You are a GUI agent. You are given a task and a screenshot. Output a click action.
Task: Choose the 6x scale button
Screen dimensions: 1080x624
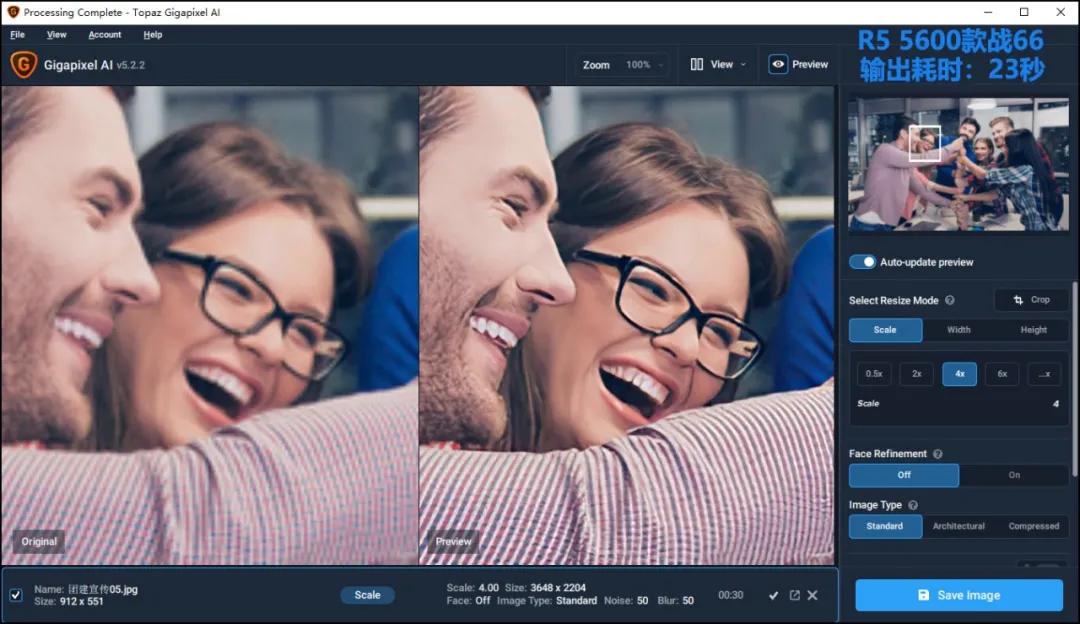1001,374
